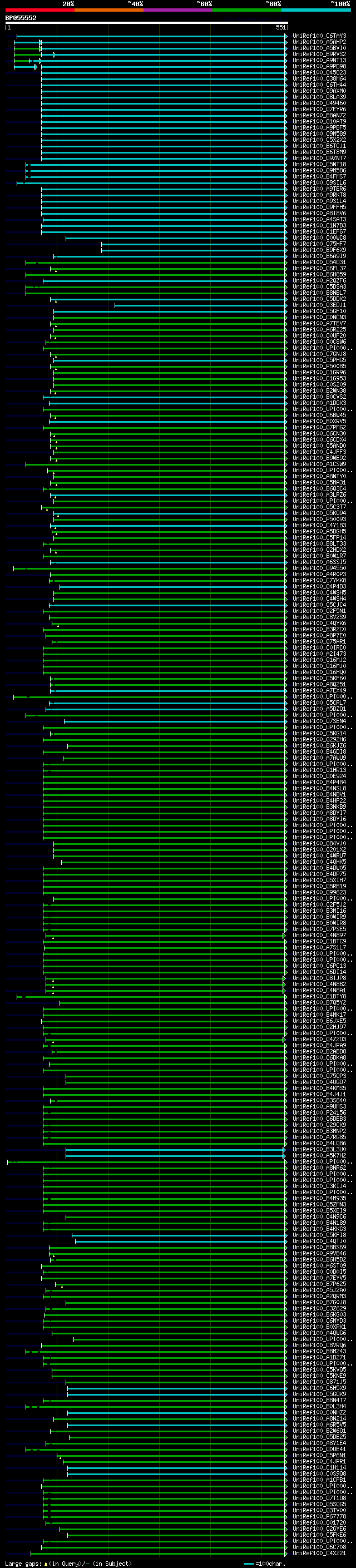Click UniRef100_Q75HF7 hit name
The image size is (356, 1568).
tap(319, 244)
